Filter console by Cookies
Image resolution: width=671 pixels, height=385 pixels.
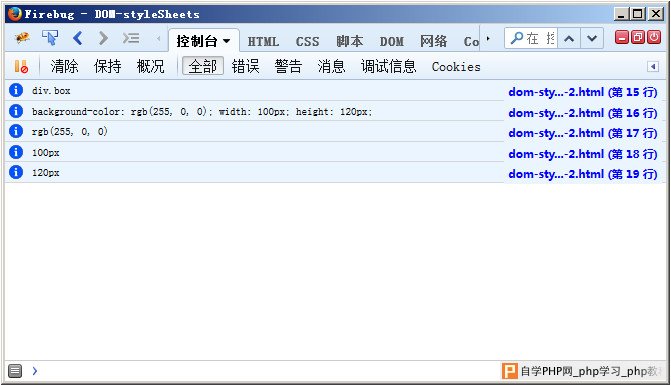tap(456, 67)
